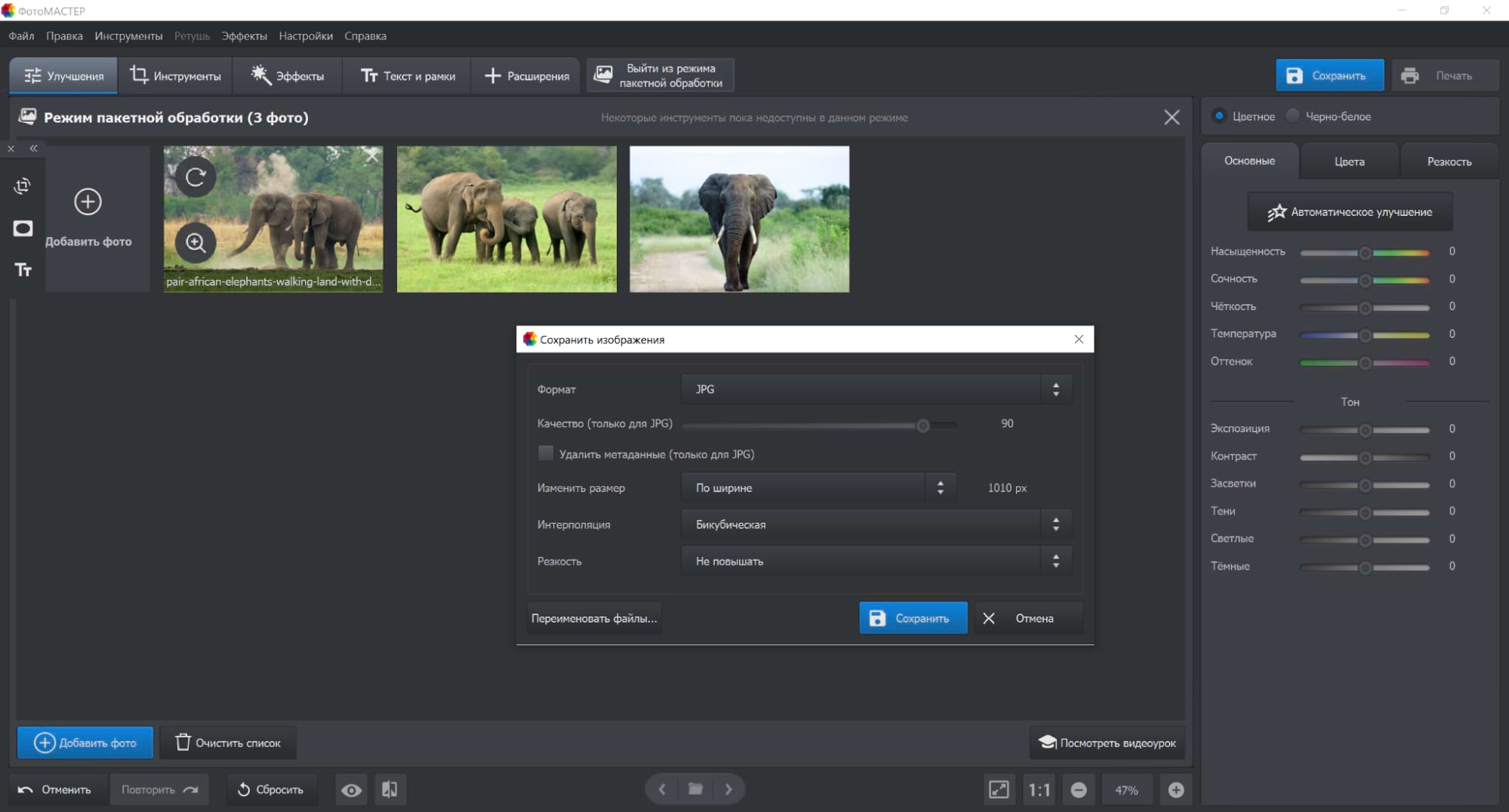Screen dimensions: 1509x812
Task: Zoom in with the plus icon
Action: pos(1175,789)
